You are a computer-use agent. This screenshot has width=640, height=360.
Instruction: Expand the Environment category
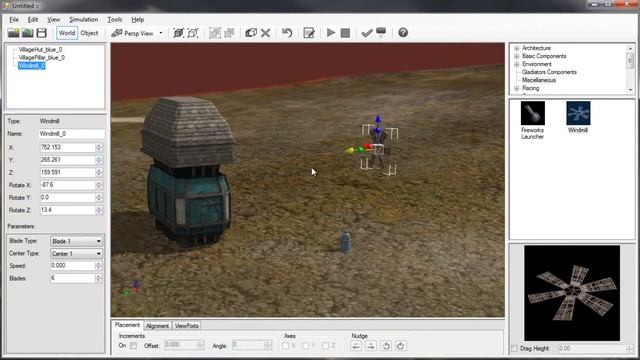tap(517, 64)
